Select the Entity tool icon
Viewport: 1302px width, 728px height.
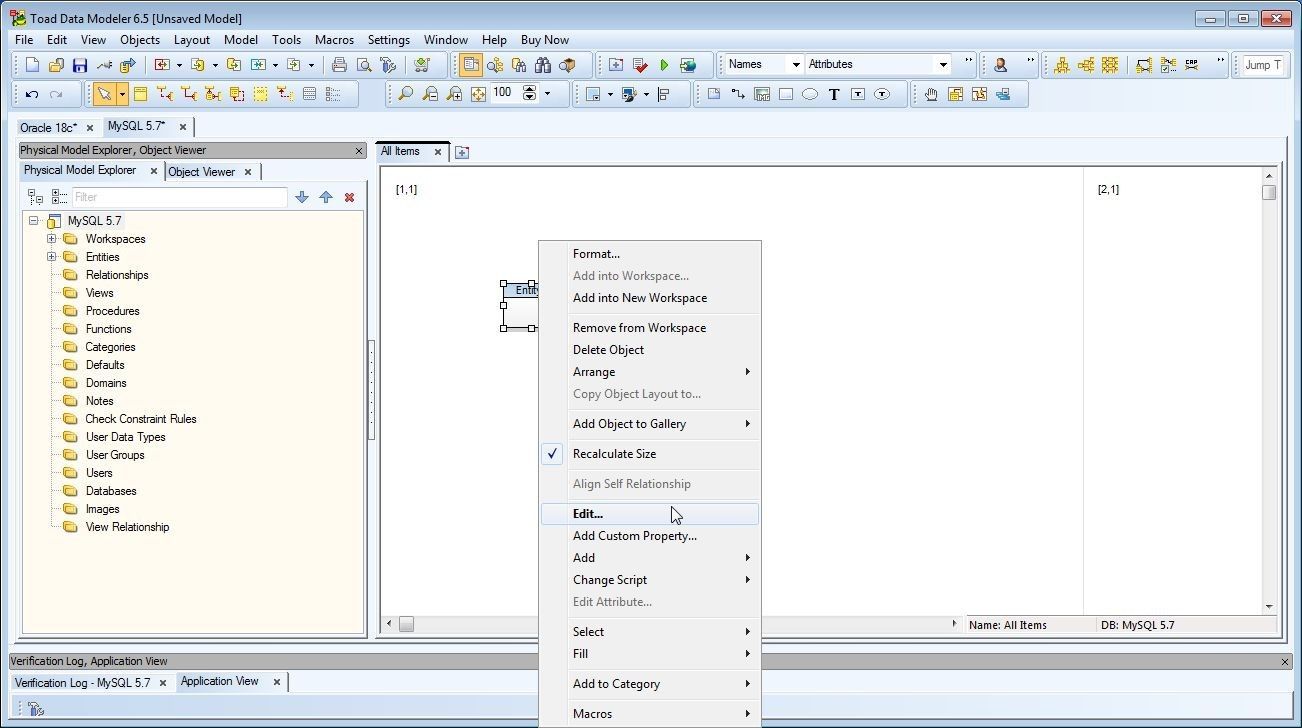coord(140,94)
